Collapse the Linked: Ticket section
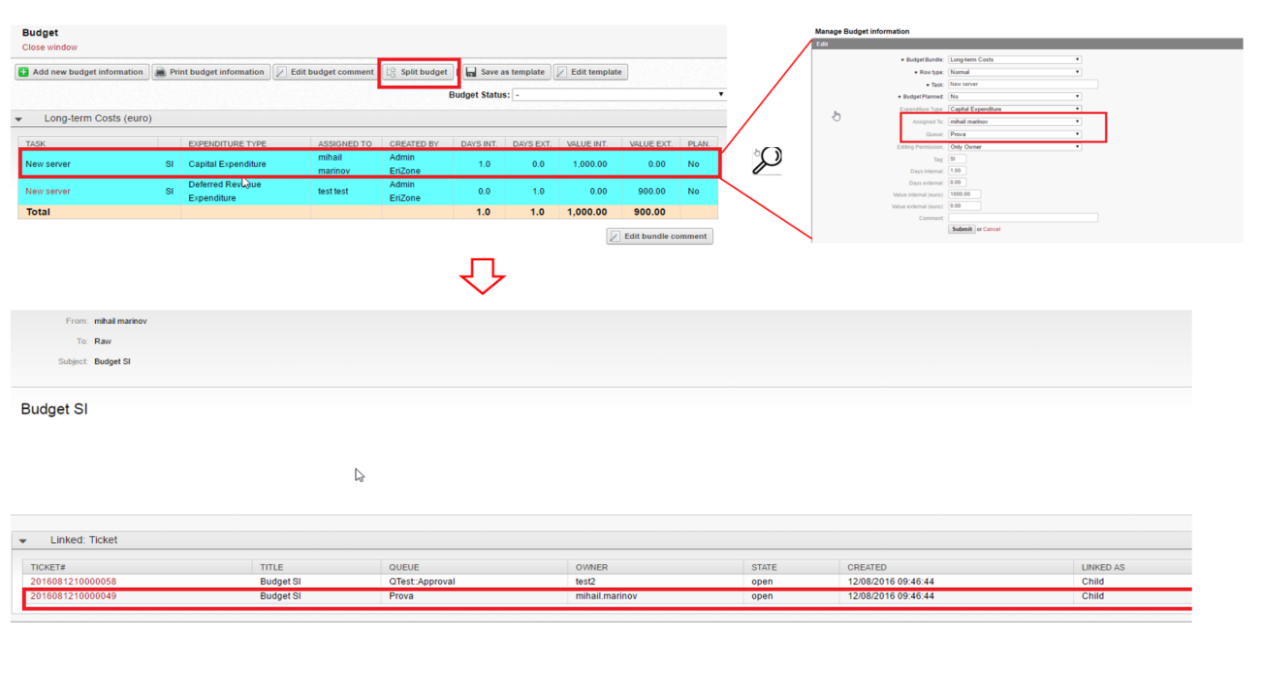The image size is (1262, 681). click(x=23, y=540)
